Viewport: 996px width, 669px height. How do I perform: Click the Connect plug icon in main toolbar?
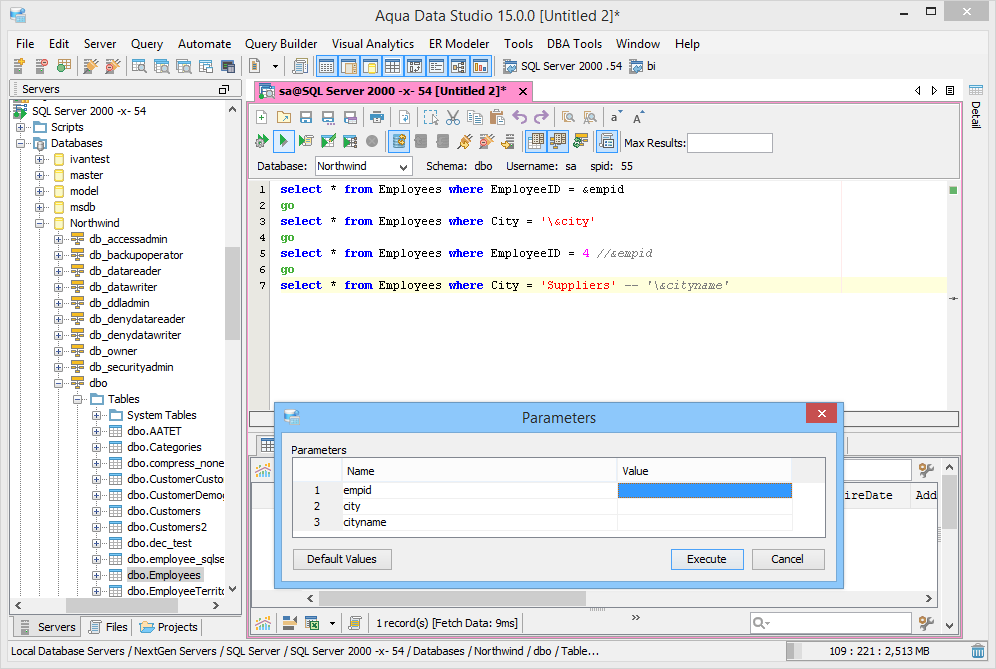point(91,66)
